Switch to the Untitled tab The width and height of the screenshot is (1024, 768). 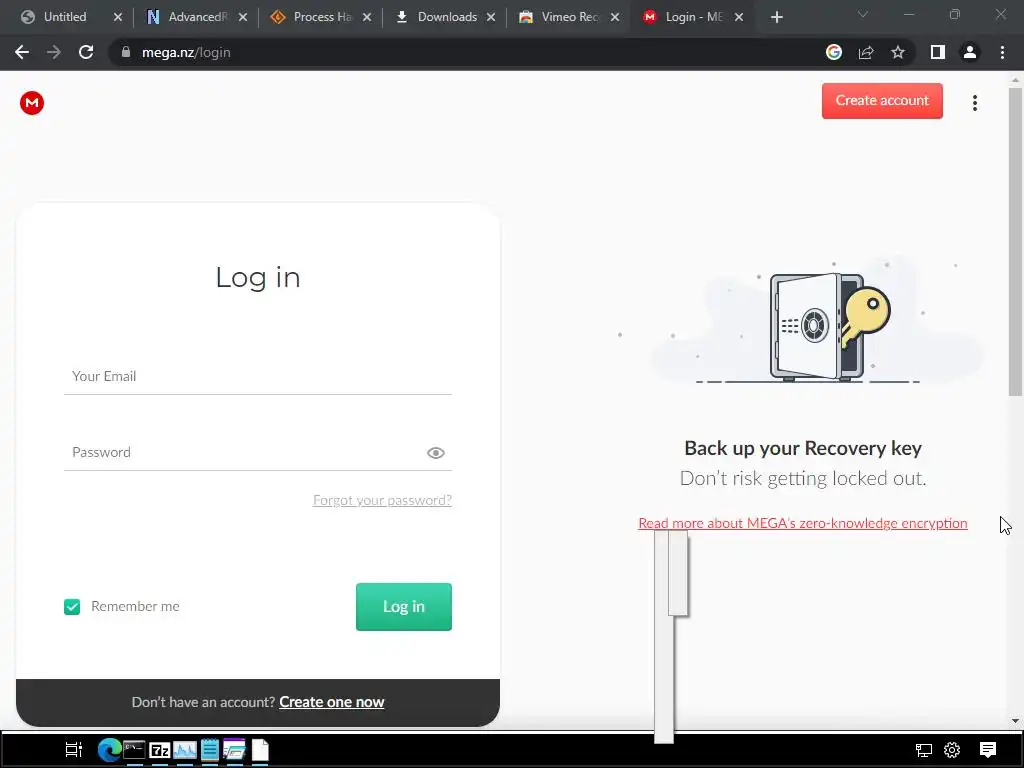pyautogui.click(x=65, y=17)
